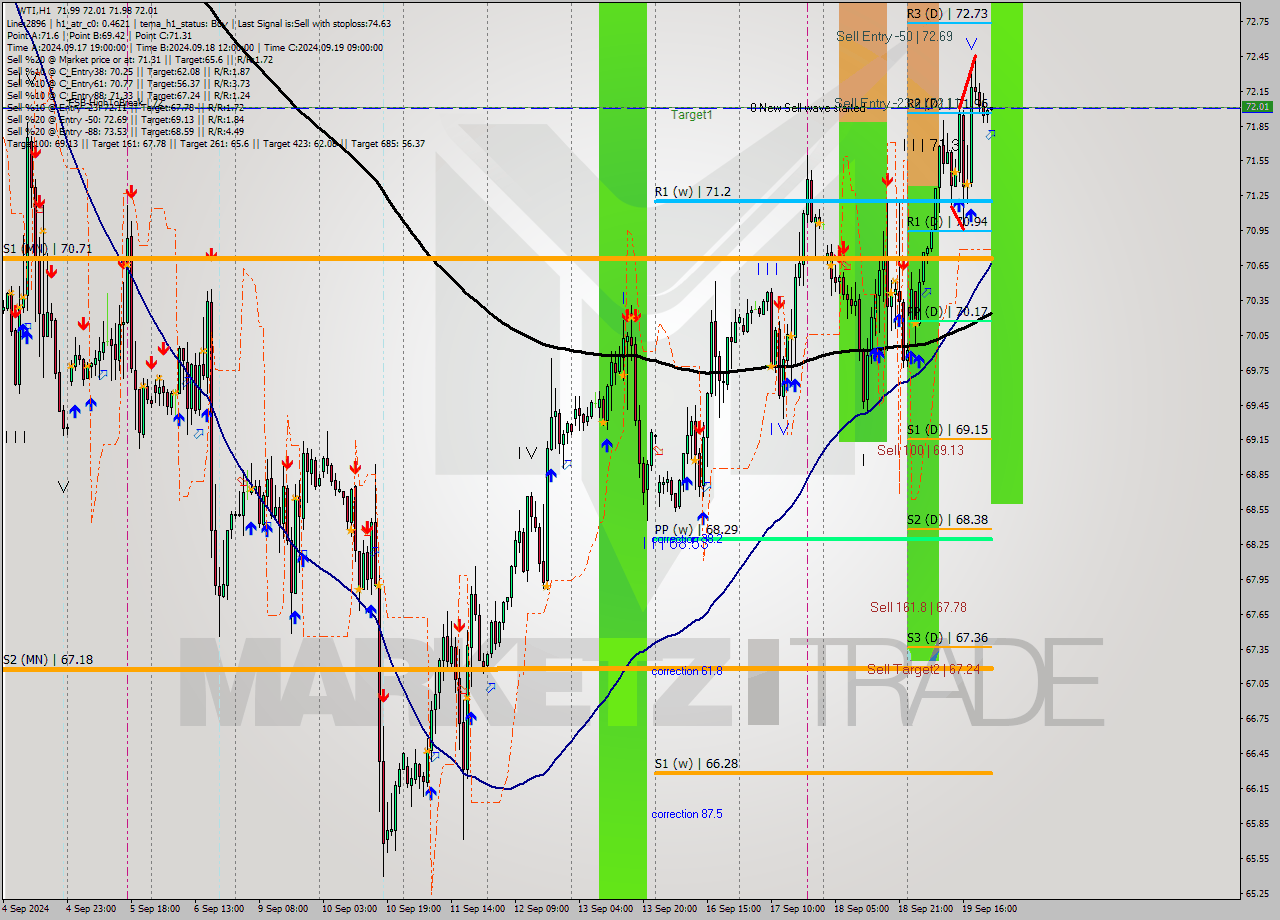
Task: Click the '12 Sep 09:00' time axis label
Action: coord(542,909)
